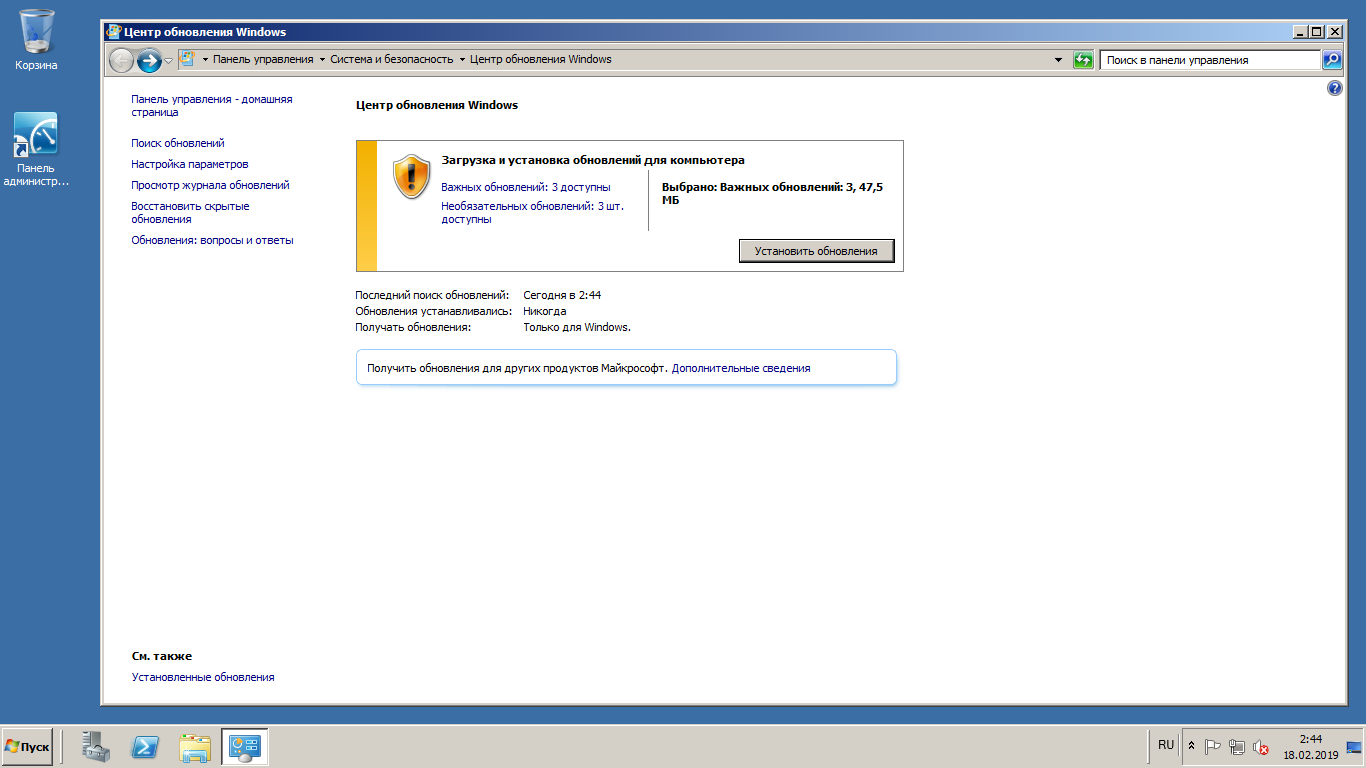Click the search magnifier icon
This screenshot has width=1366, height=768.
pyautogui.click(x=1332, y=60)
